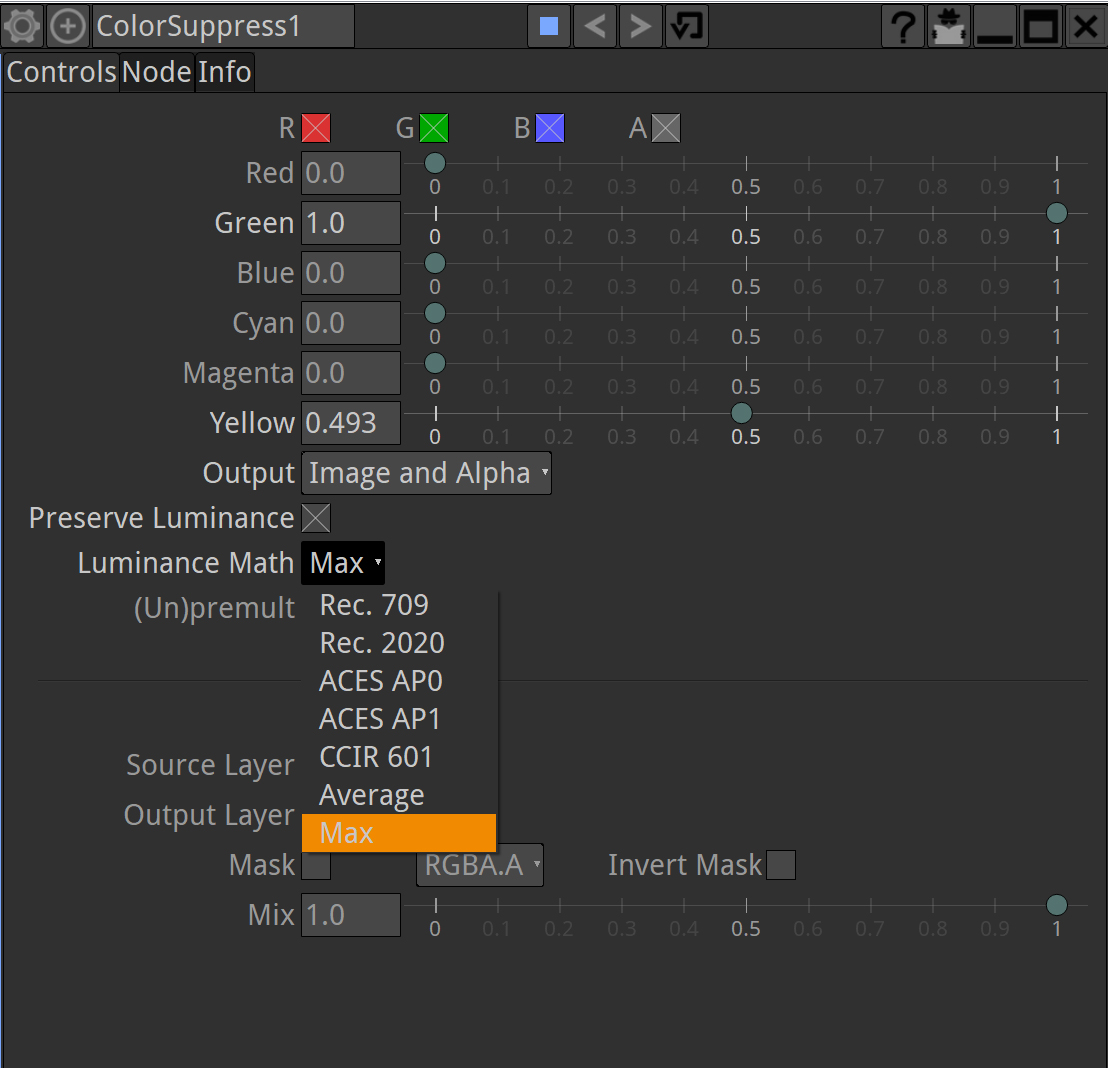The image size is (1108, 1068).
Task: Select Rec. 2020 from the luminance list
Action: [381, 643]
